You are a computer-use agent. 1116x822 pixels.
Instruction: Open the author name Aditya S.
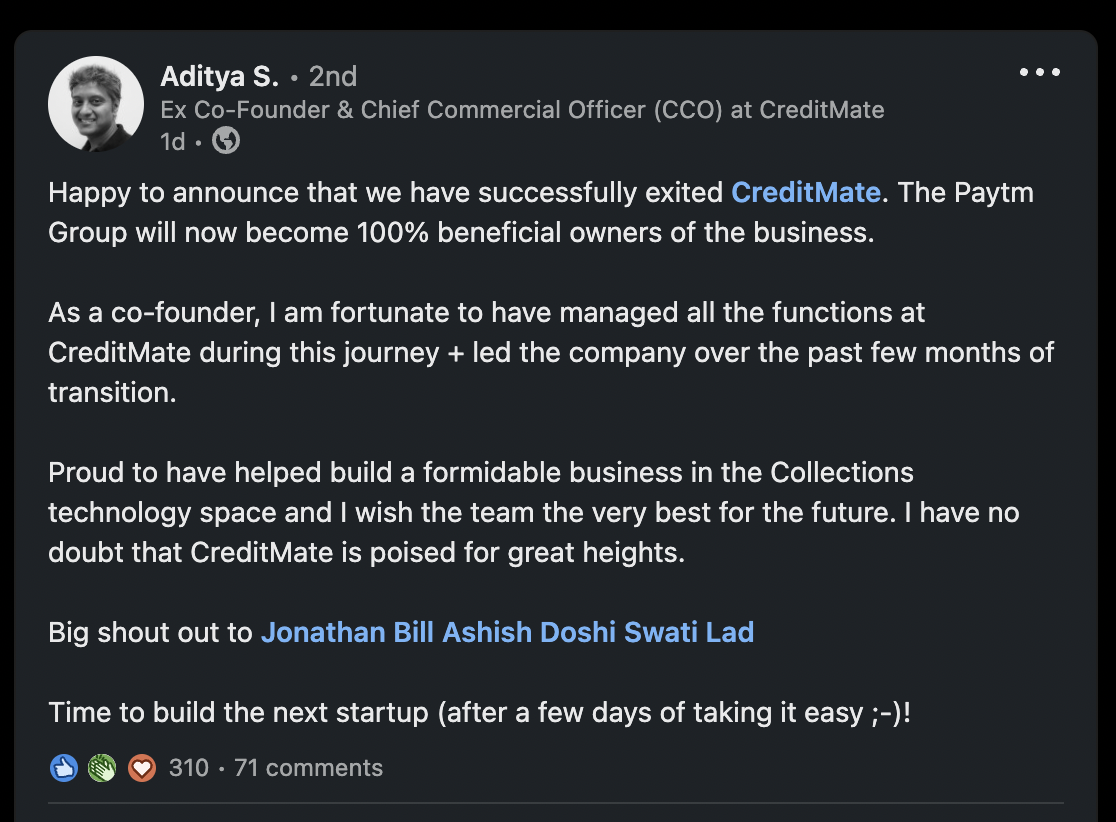(x=220, y=76)
